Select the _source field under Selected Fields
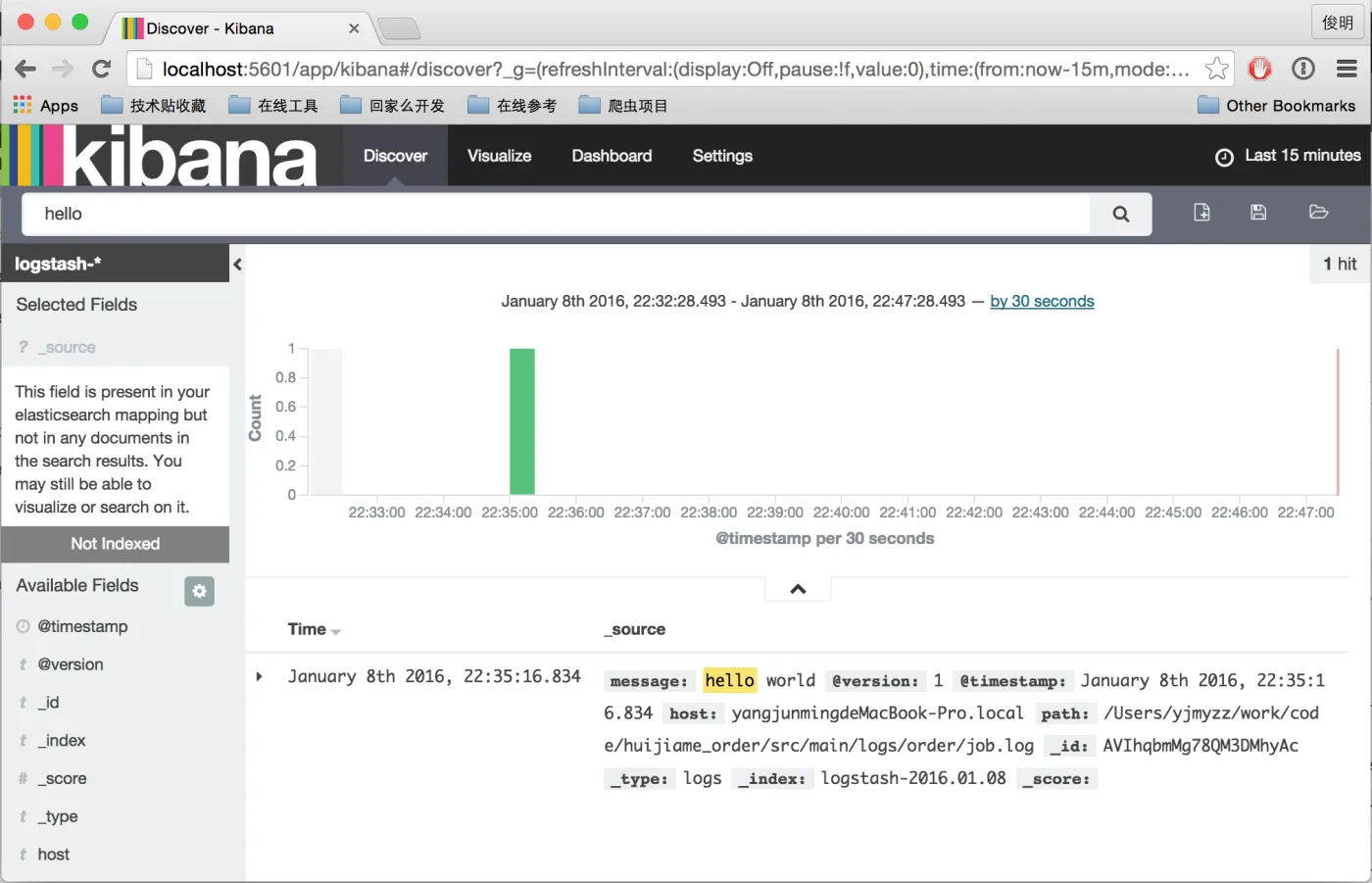The width and height of the screenshot is (1372, 883). [x=67, y=347]
